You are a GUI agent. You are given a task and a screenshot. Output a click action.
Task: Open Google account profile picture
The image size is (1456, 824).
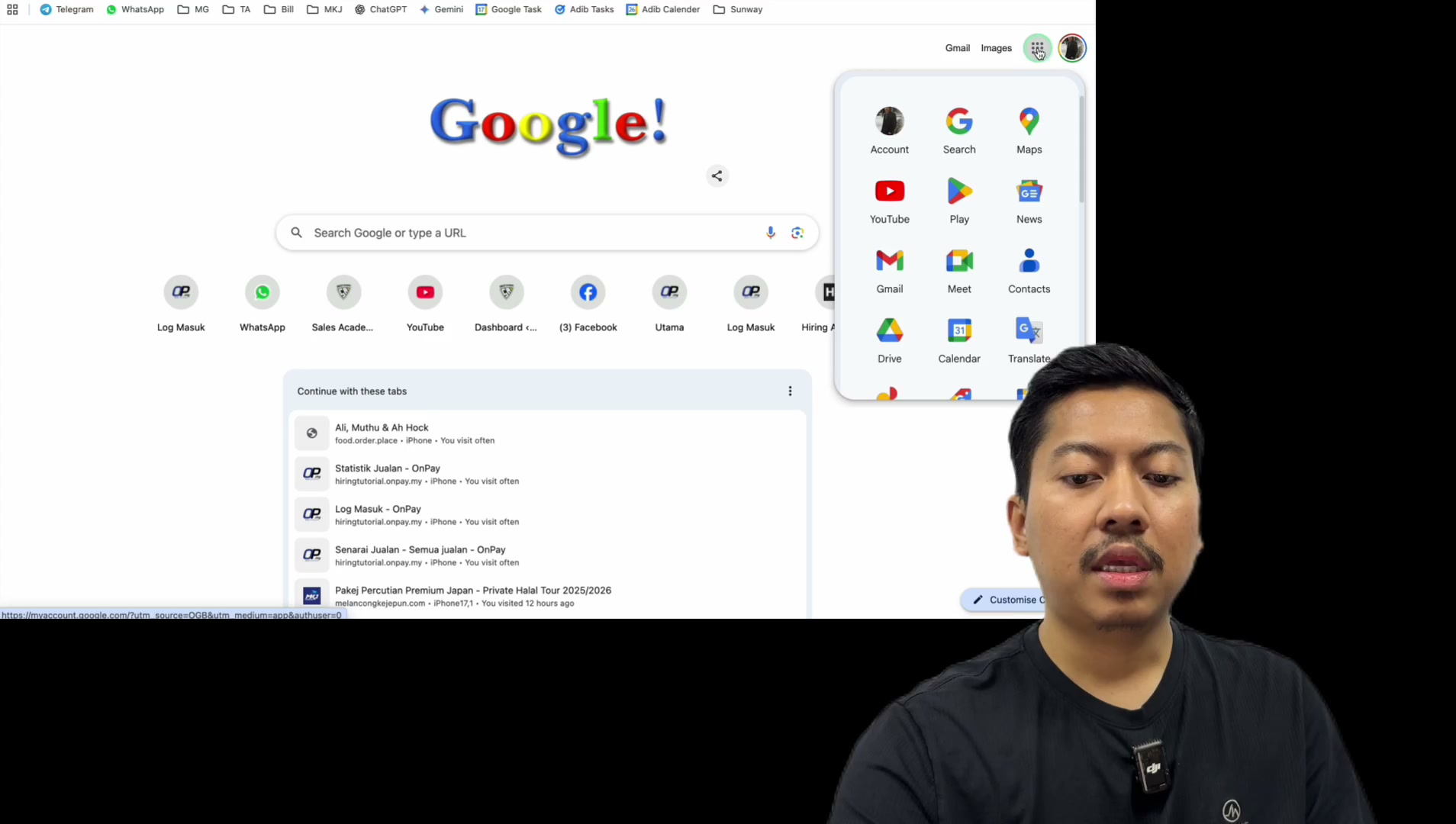tap(1071, 48)
